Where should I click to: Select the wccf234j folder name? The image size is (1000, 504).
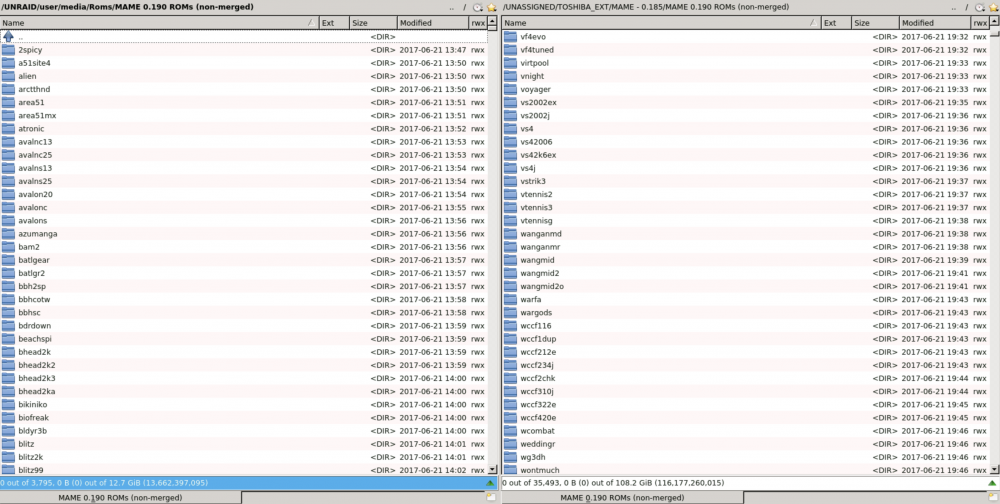tap(537, 365)
